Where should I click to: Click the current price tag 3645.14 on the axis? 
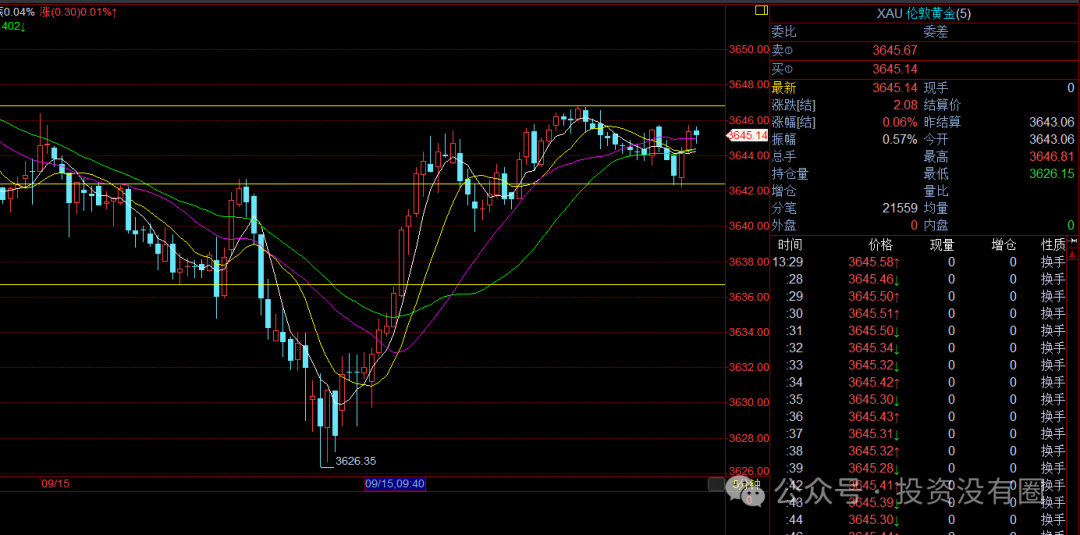(x=748, y=135)
